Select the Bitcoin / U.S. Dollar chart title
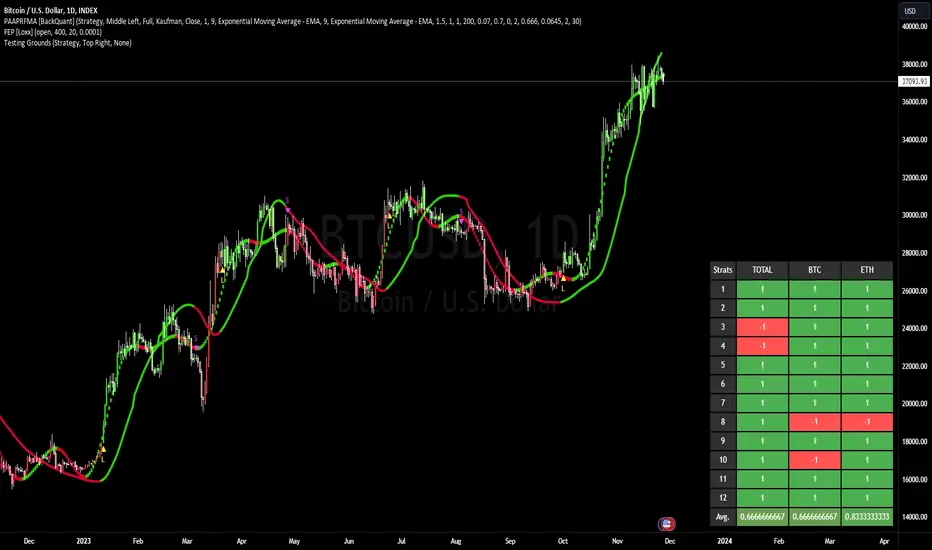This screenshot has width=932, height=550. click(51, 10)
